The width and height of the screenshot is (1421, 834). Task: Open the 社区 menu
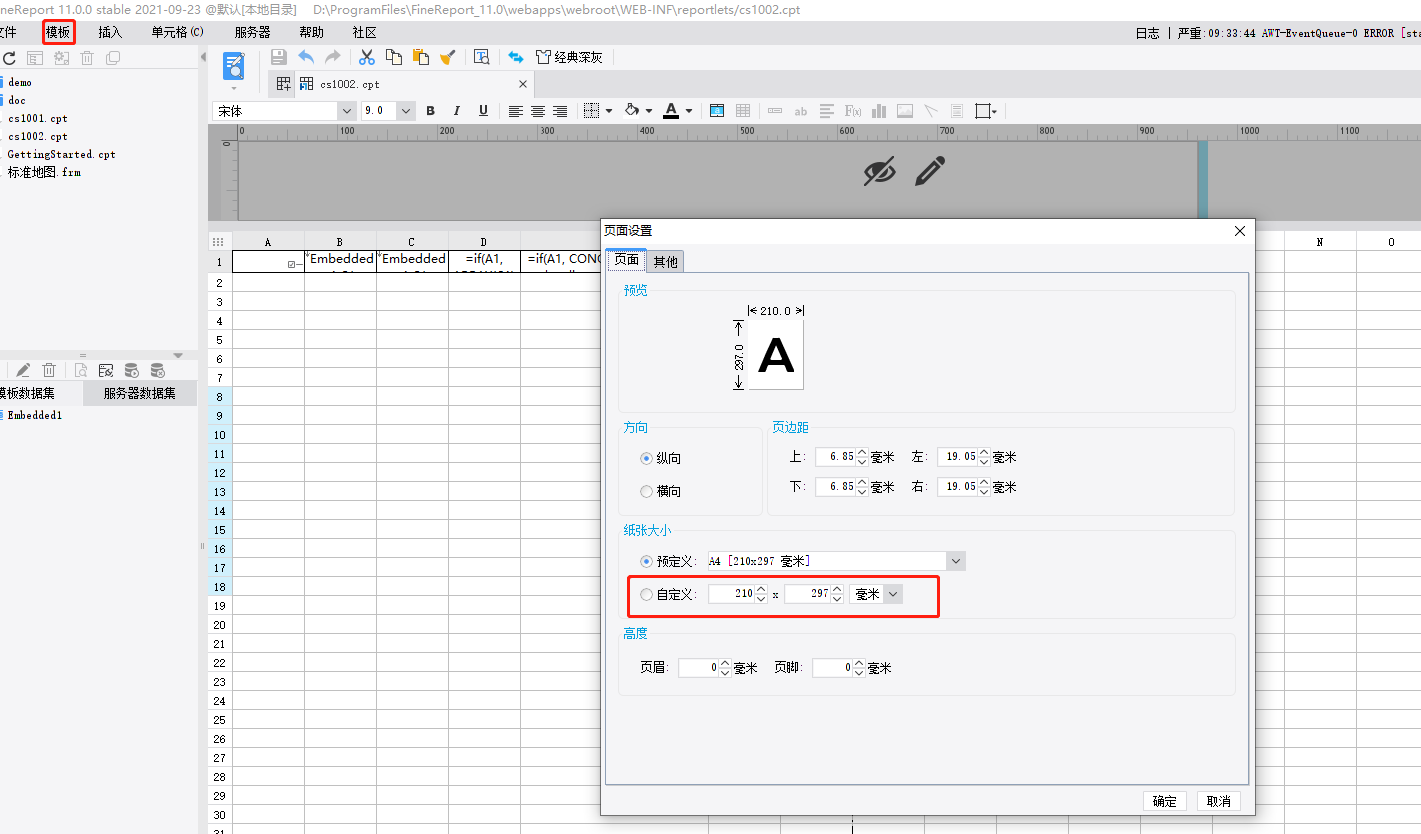coord(364,32)
